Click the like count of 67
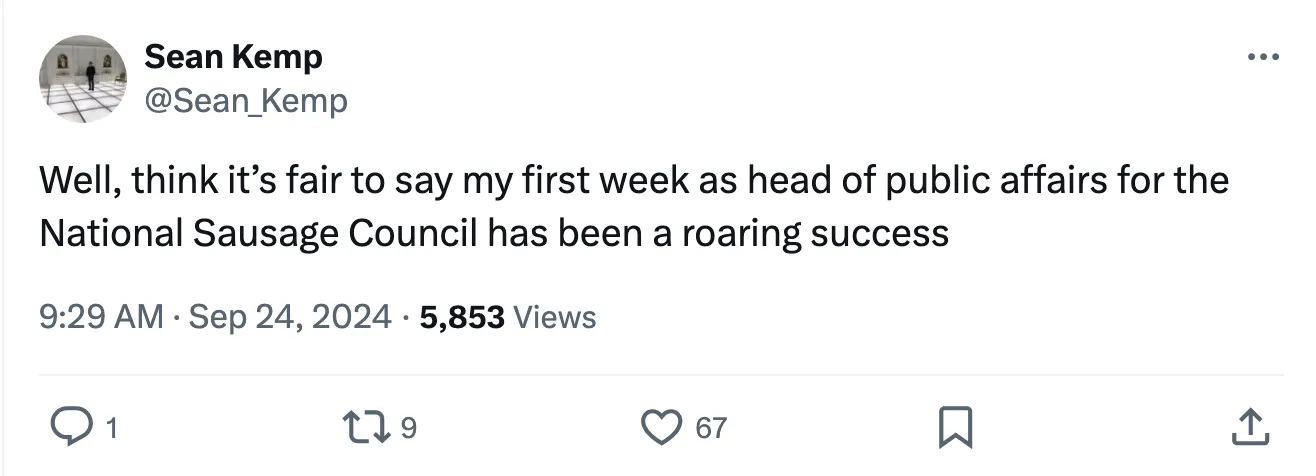Image resolution: width=1316 pixels, height=476 pixels. point(711,429)
